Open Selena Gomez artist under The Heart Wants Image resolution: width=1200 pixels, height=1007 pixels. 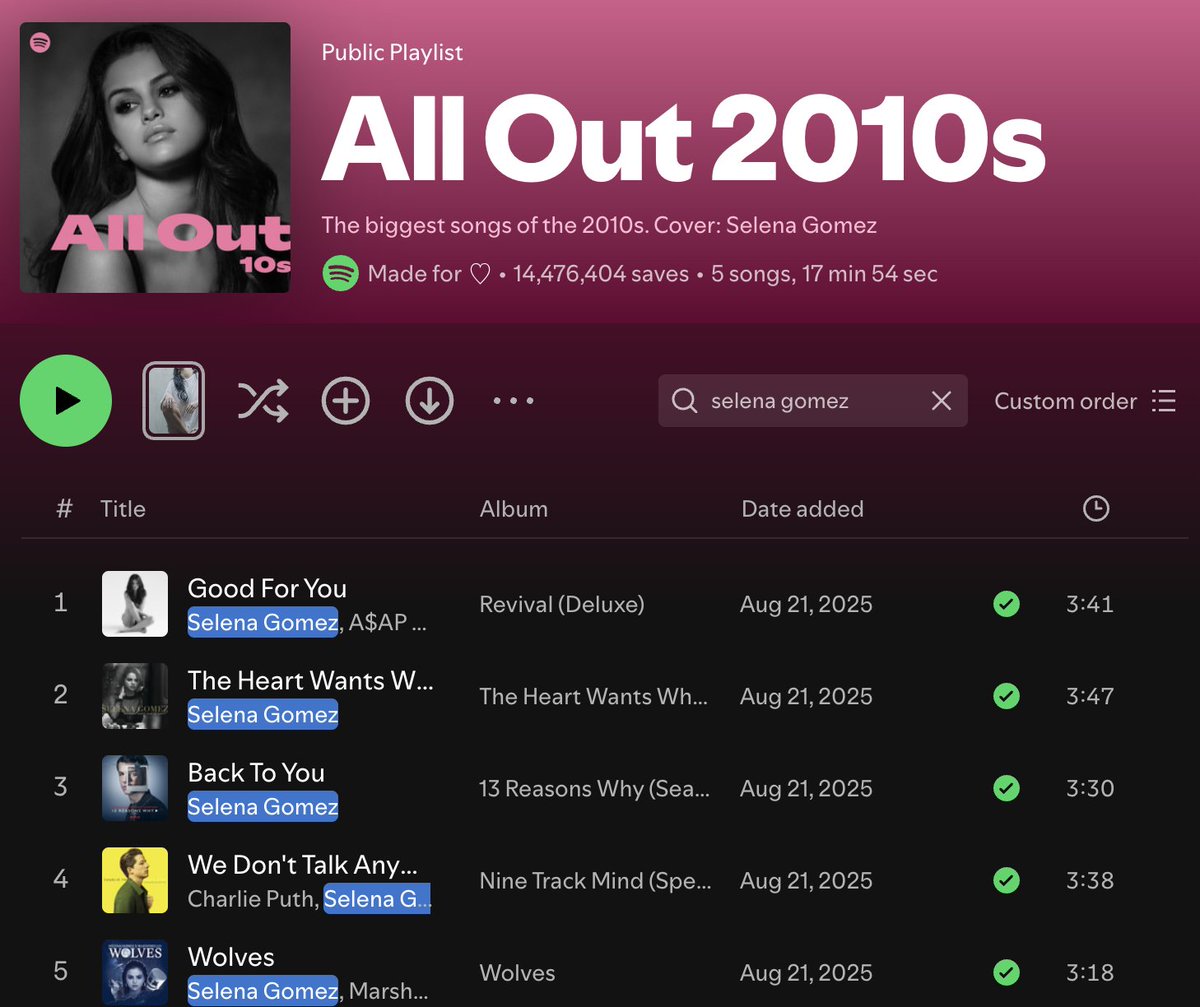coord(263,715)
